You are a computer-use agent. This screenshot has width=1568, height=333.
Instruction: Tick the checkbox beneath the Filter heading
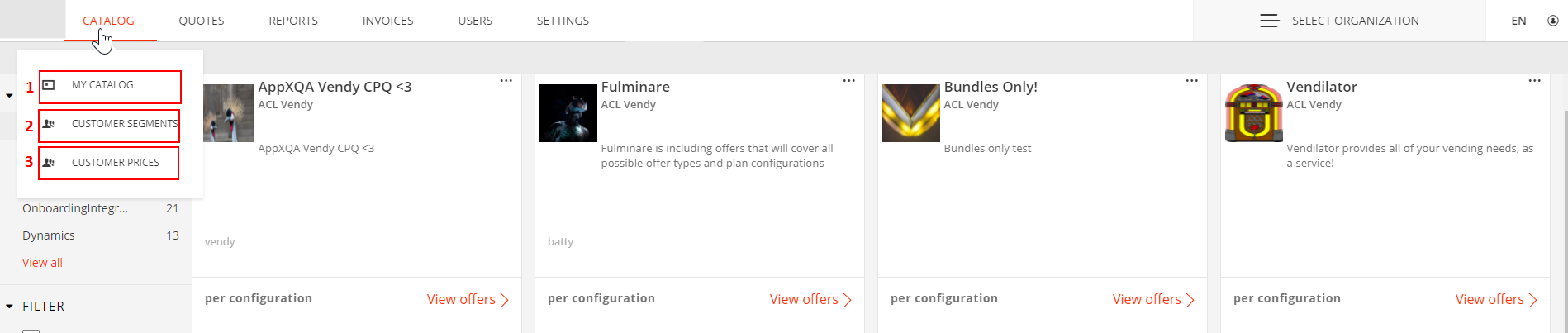(31, 331)
